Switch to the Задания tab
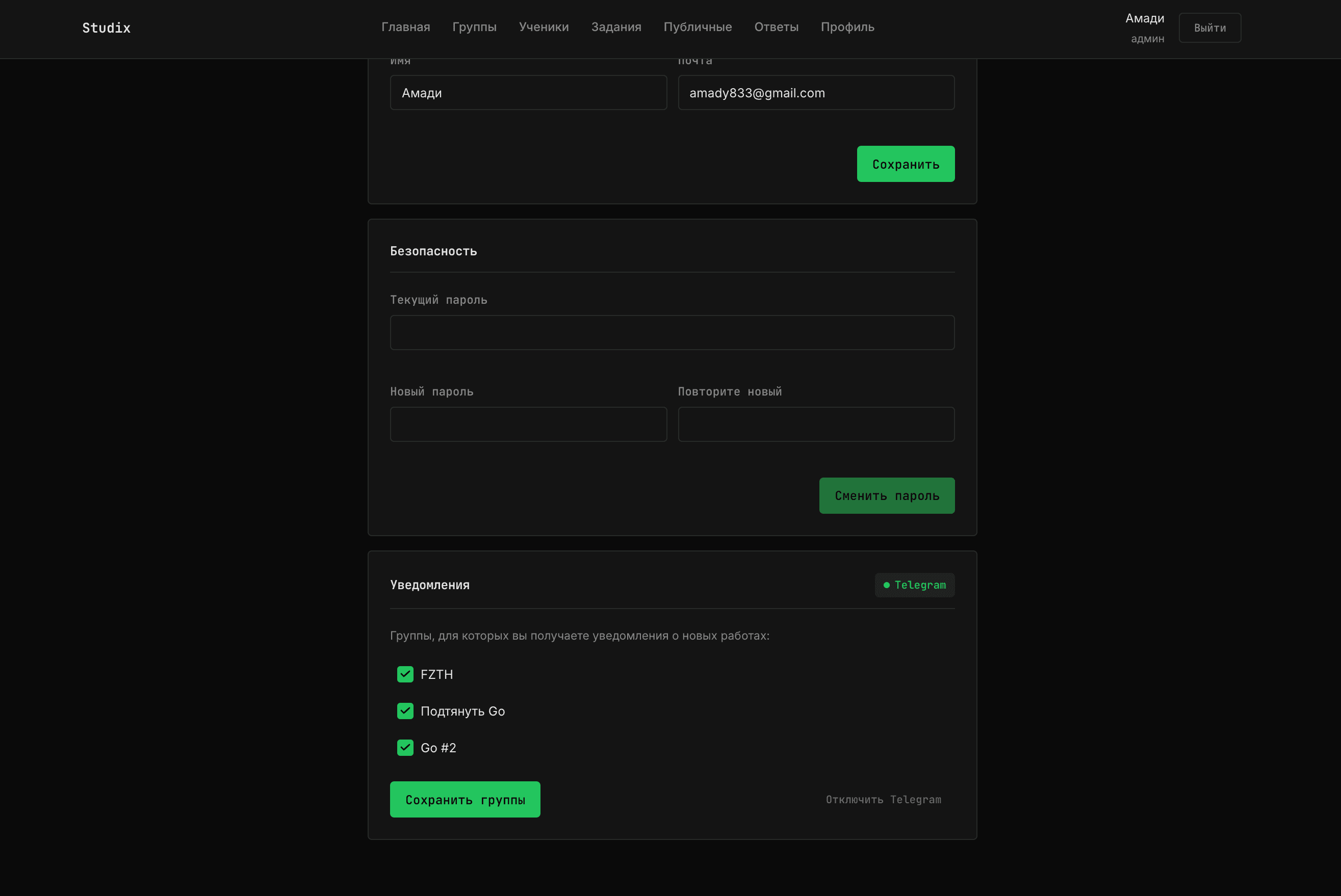The width and height of the screenshot is (1341, 896). [616, 27]
